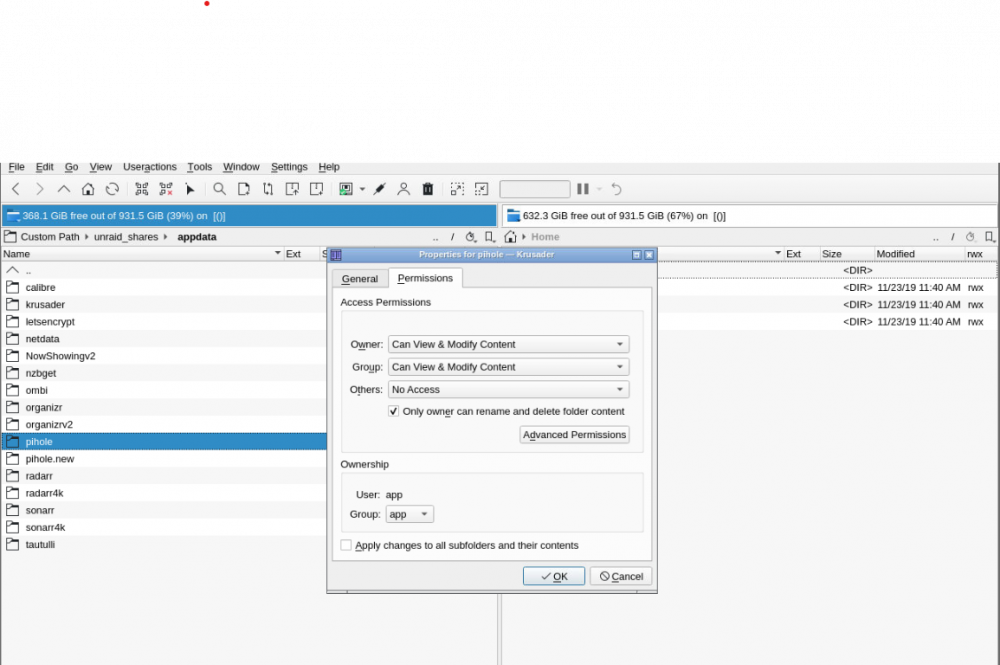Jump to home folder via toolbar icon
The height and width of the screenshot is (665, 1000).
88,189
